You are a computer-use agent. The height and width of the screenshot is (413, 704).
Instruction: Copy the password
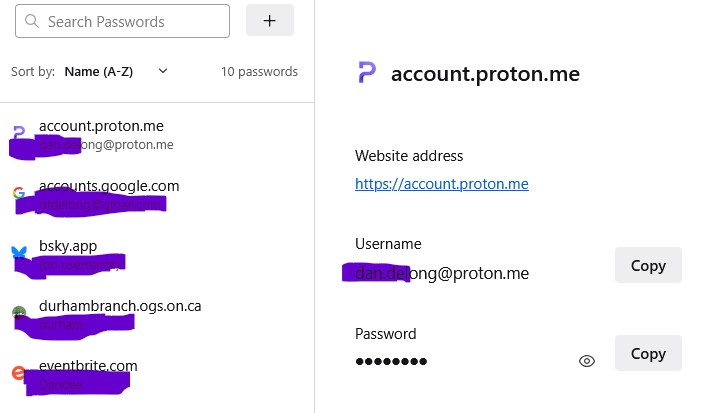[x=648, y=354]
